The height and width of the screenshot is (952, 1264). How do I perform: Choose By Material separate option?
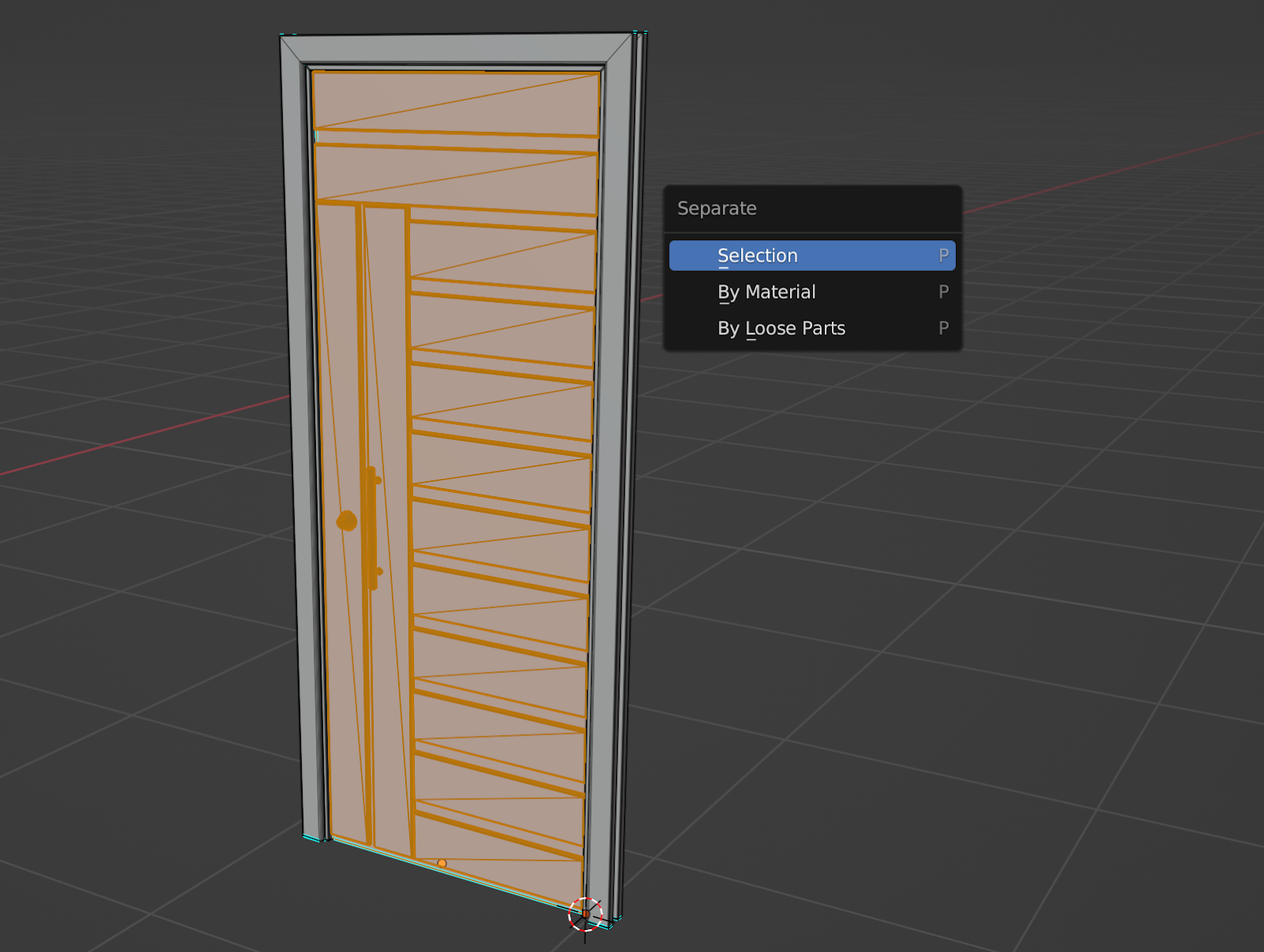click(812, 292)
